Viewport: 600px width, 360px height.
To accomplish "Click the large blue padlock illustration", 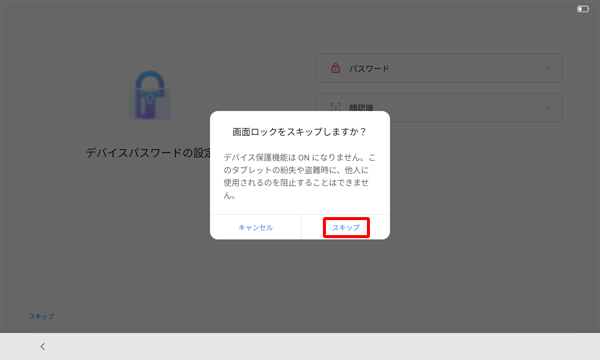I will (x=150, y=95).
